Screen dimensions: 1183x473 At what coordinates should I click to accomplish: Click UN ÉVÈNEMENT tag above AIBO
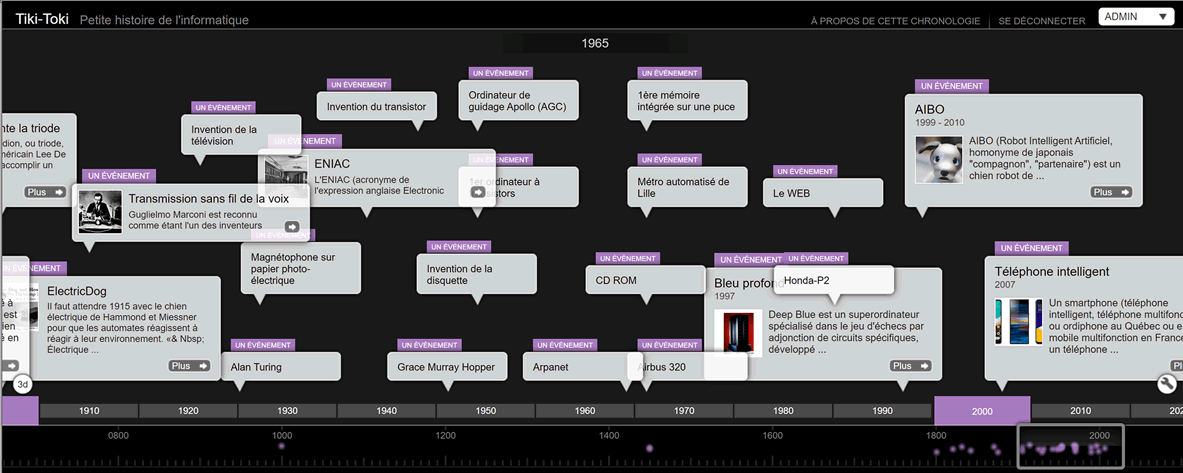952,87
